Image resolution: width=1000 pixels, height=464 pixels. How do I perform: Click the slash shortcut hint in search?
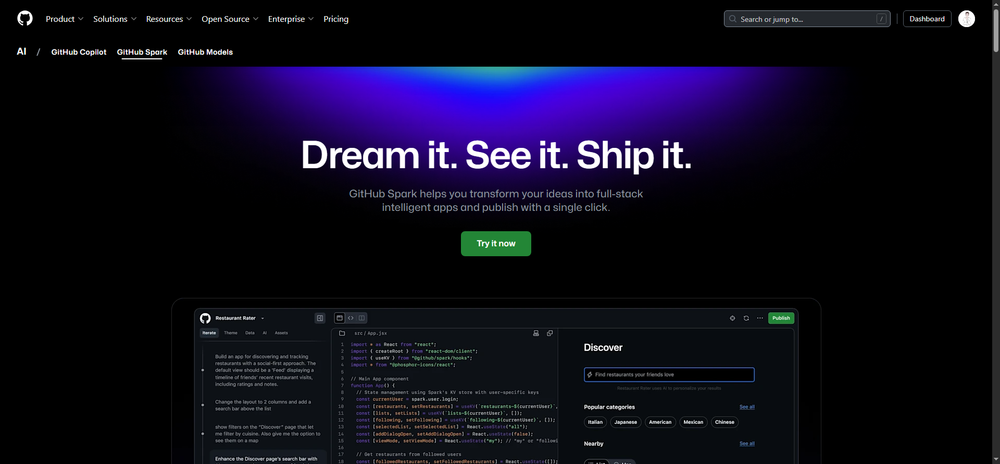coord(881,19)
